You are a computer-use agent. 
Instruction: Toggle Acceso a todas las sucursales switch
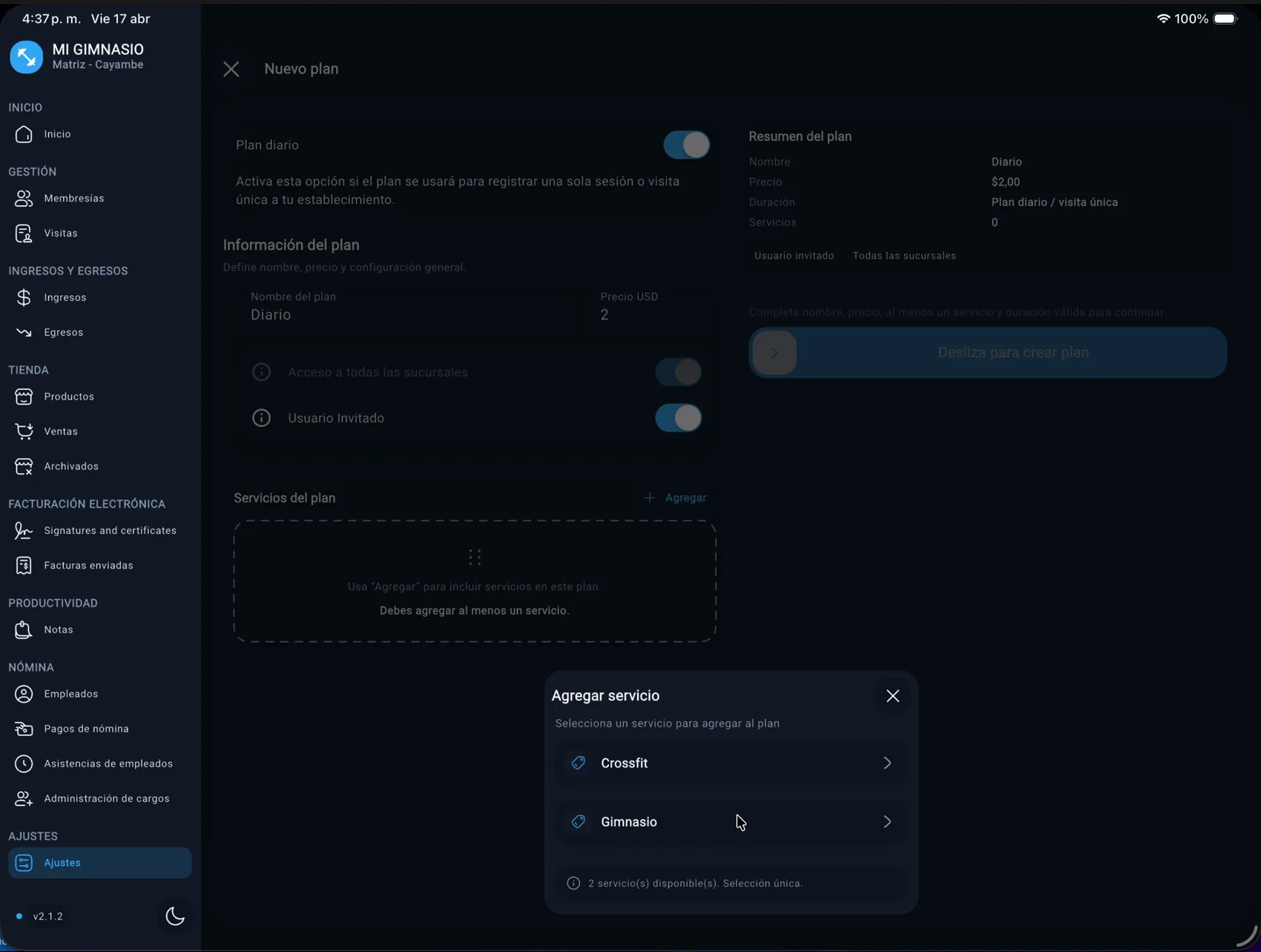tap(678, 372)
